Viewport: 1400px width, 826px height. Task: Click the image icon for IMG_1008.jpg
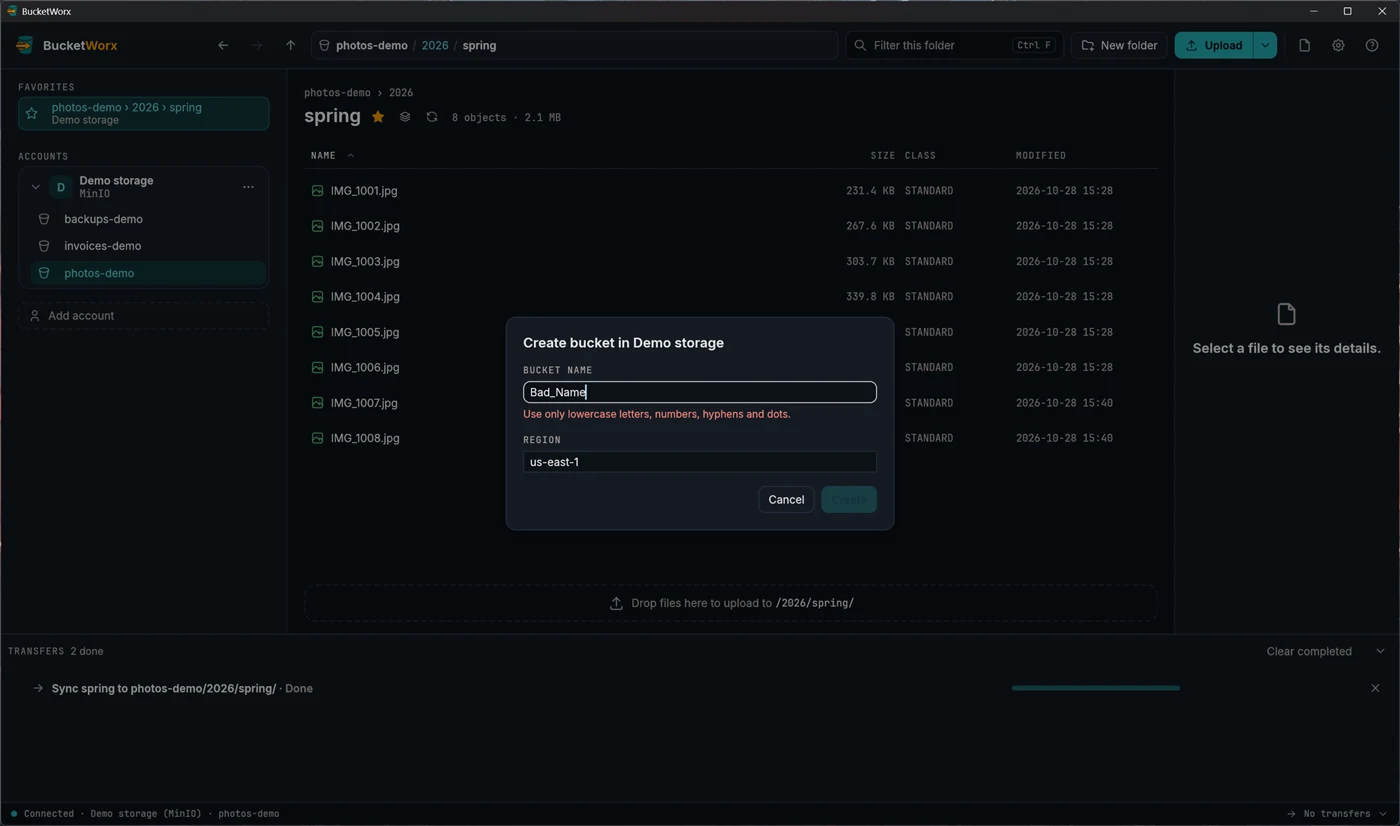(x=317, y=438)
